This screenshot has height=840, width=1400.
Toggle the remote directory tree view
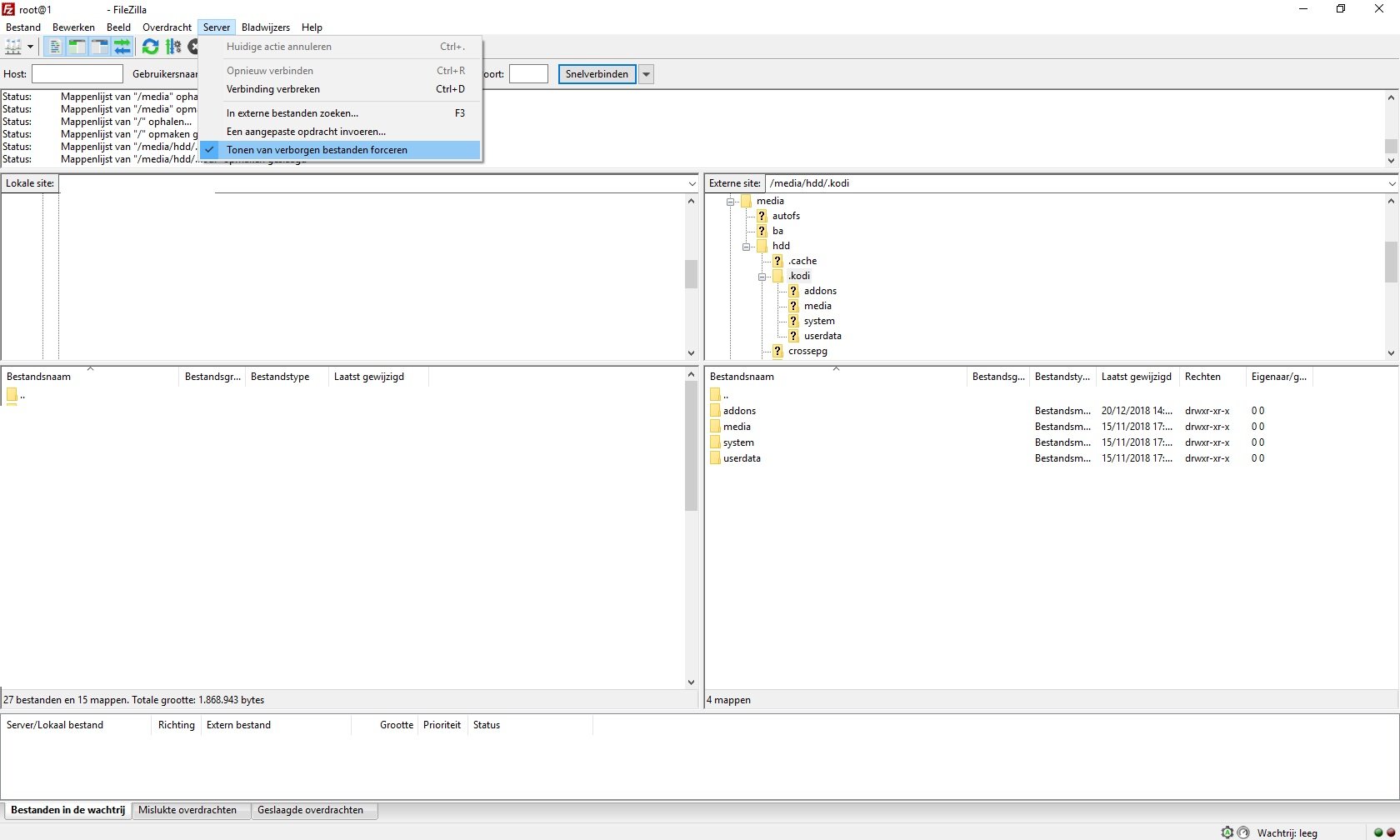click(98, 47)
